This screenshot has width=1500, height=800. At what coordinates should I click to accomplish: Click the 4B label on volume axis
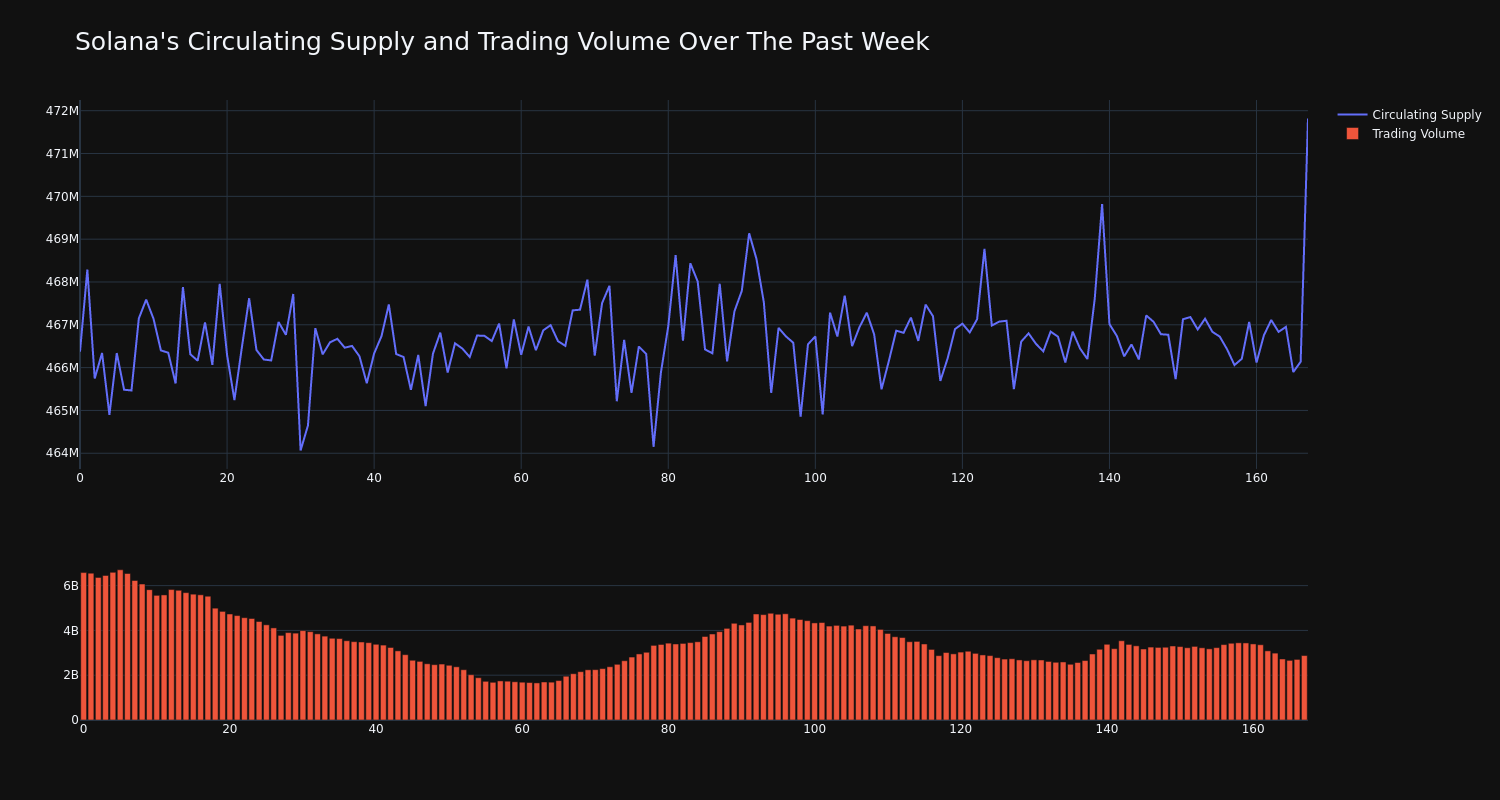71,631
